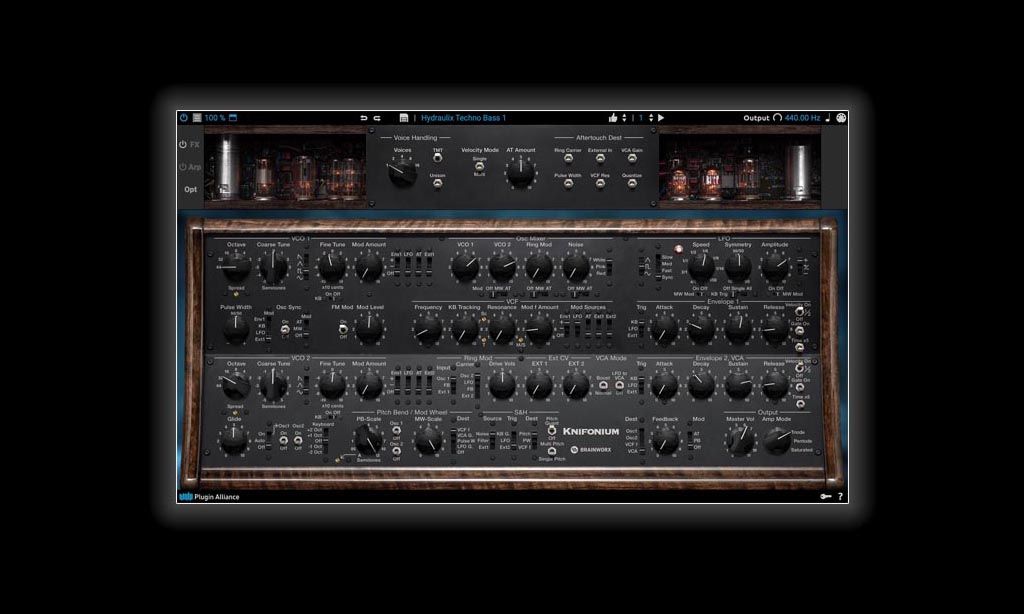Click the VCO 1 Fine Tune knob
The width and height of the screenshot is (1024, 614).
click(332, 267)
